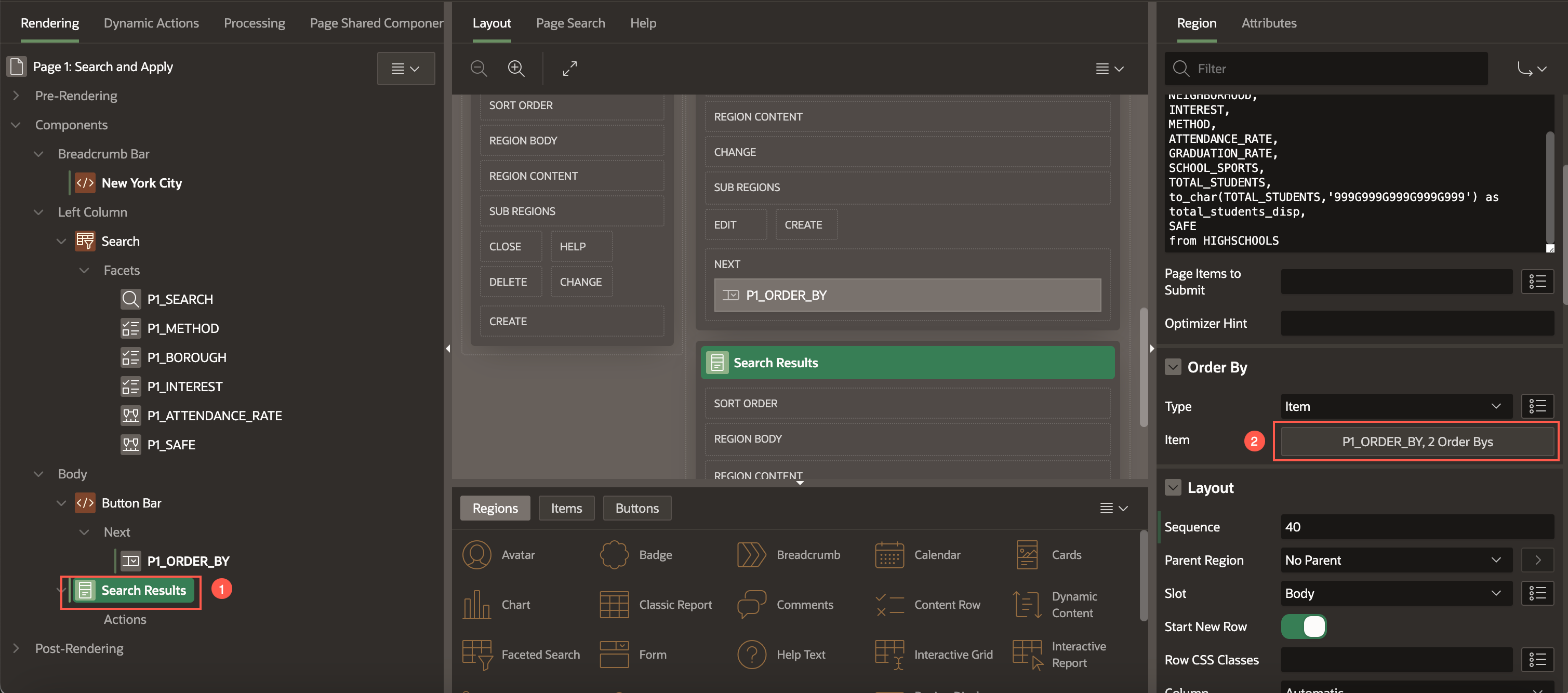Click the Search Results region icon in tree

85,590
